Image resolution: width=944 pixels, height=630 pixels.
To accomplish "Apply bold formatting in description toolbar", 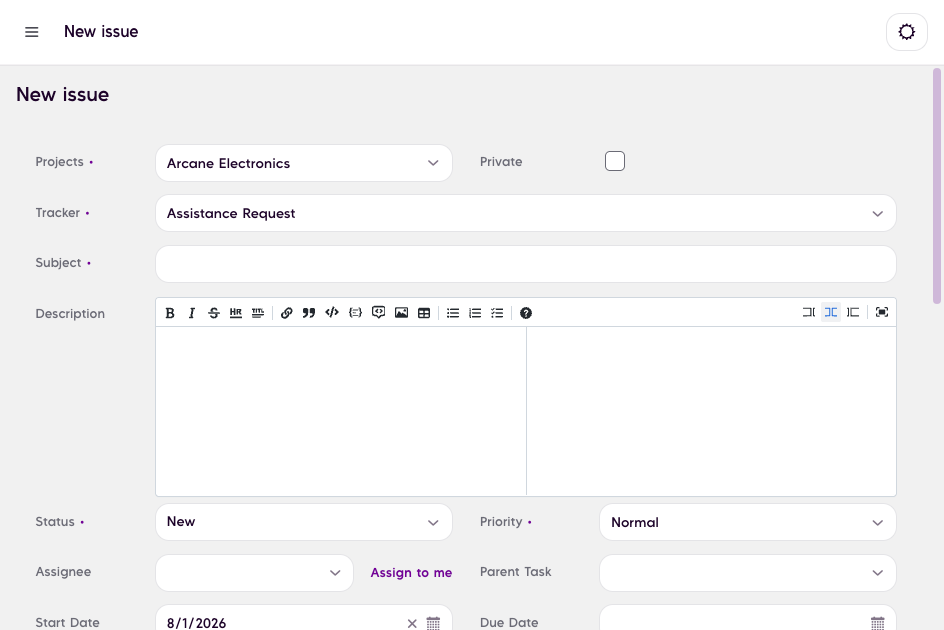I will coord(170,313).
